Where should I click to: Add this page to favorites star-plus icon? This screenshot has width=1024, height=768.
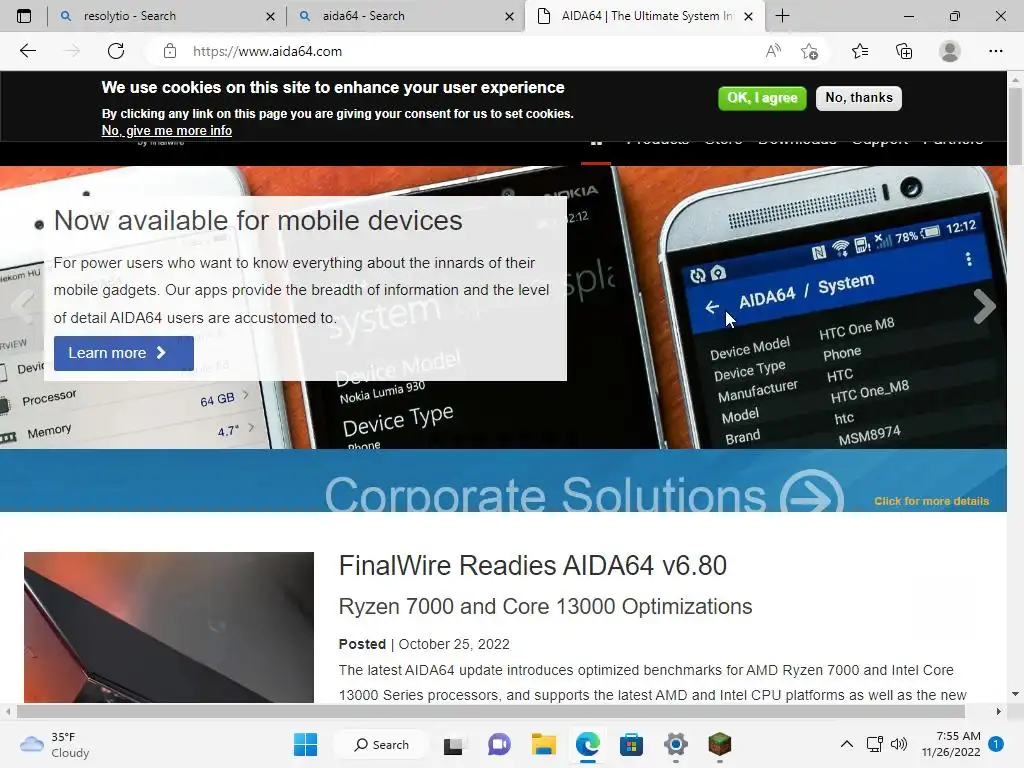(809, 51)
